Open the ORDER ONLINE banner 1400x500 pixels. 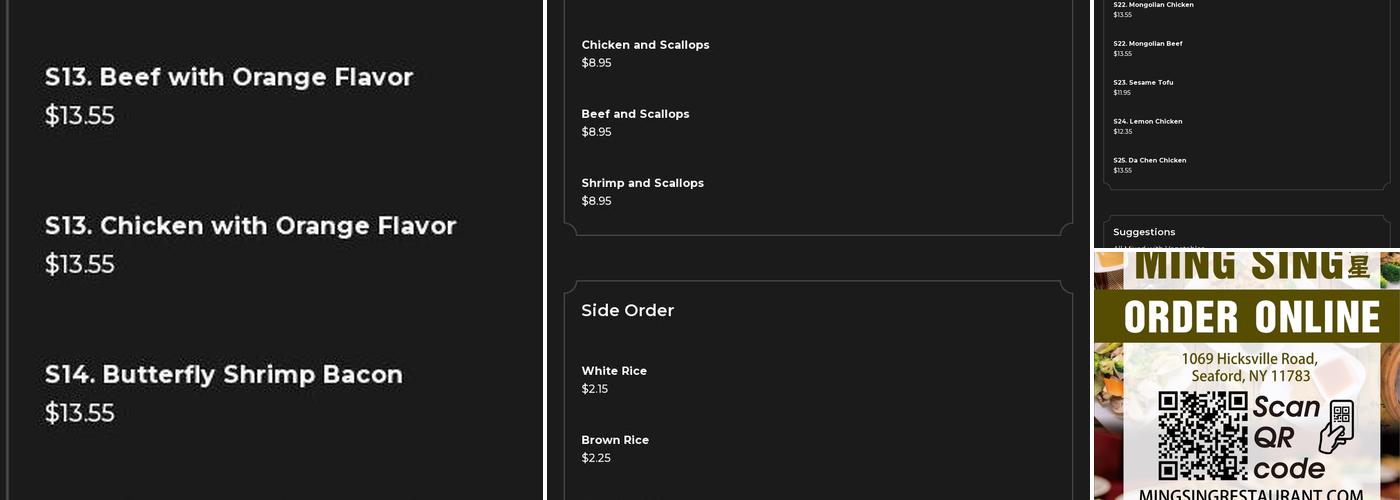click(x=1252, y=317)
